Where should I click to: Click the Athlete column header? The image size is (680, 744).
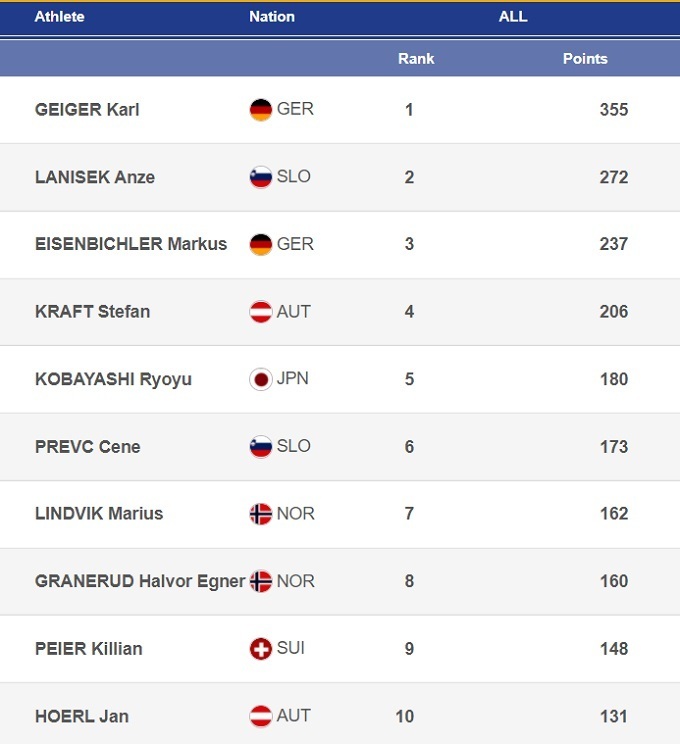coord(60,17)
